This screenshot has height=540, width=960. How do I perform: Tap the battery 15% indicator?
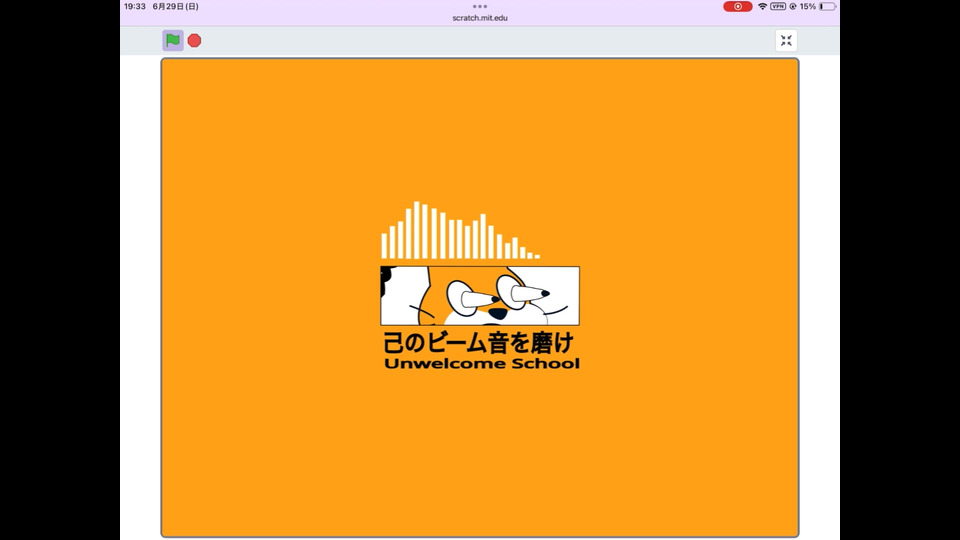click(817, 6)
